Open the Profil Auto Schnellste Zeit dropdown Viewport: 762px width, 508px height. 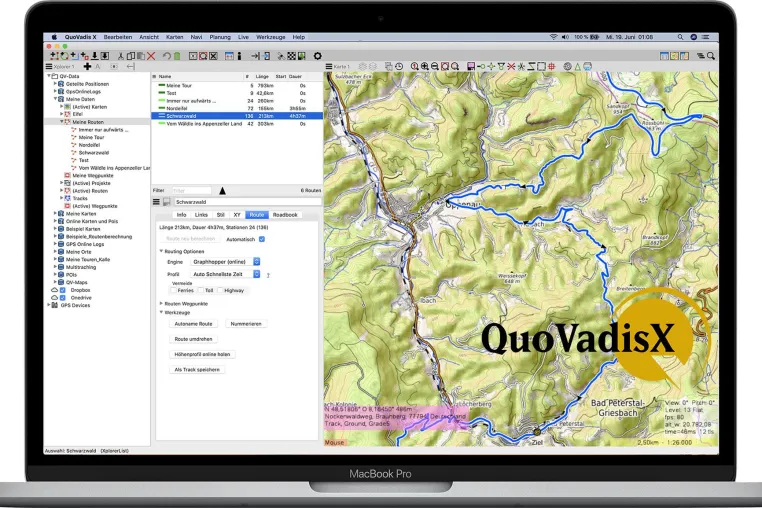point(226,274)
